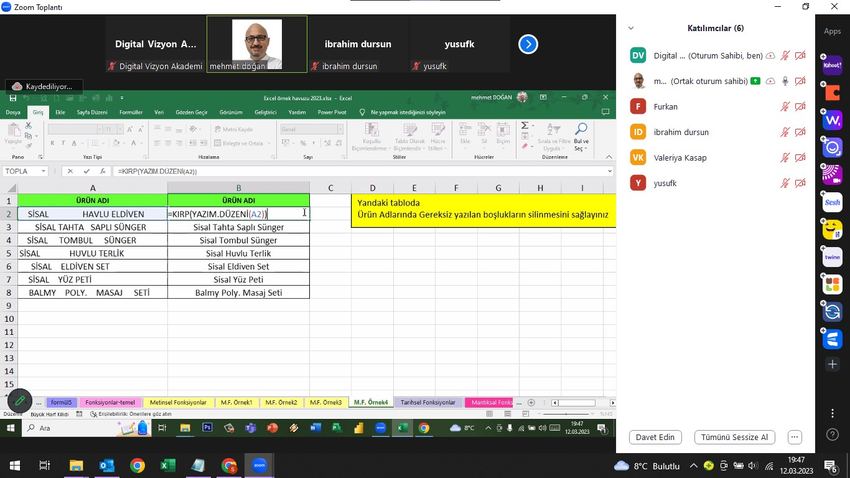Switch to Tarihsel Fonksiyonlar sheet
Image resolution: width=850 pixels, height=478 pixels.
pyautogui.click(x=428, y=403)
